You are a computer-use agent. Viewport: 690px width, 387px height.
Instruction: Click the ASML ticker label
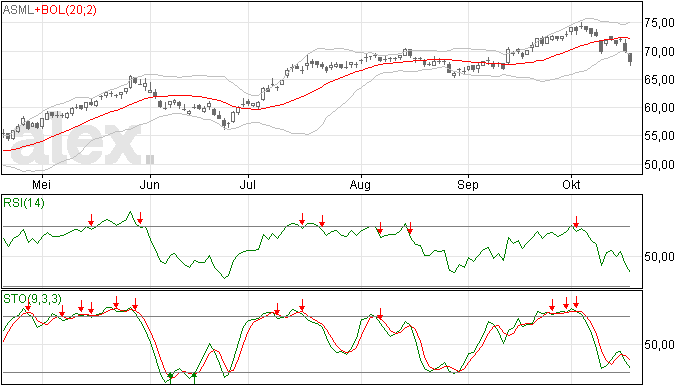pos(18,10)
